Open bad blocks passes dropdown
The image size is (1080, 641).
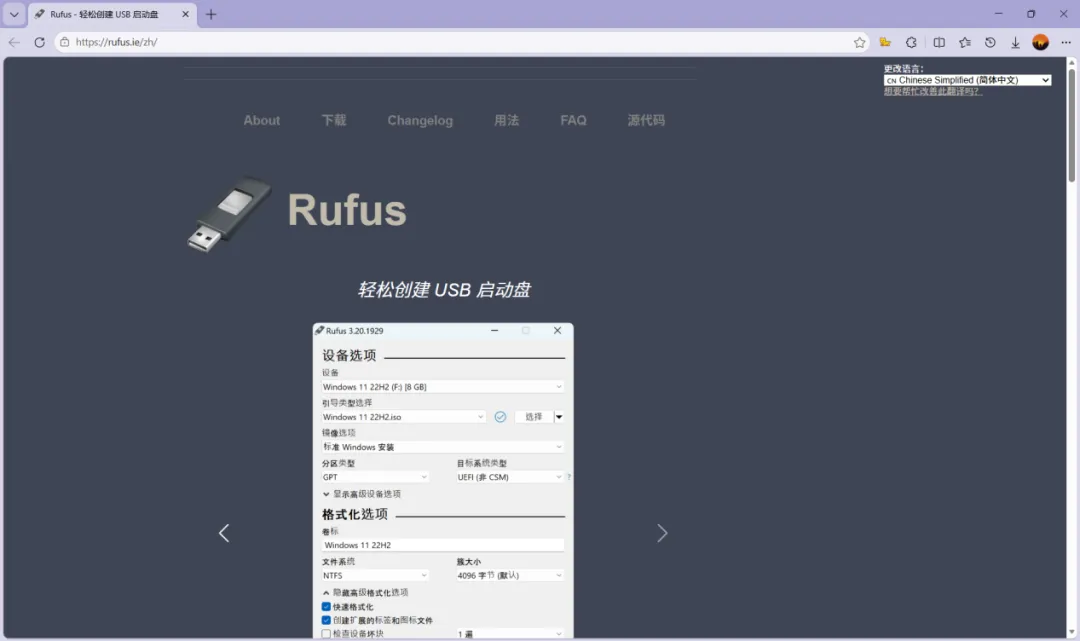[x=510, y=633]
